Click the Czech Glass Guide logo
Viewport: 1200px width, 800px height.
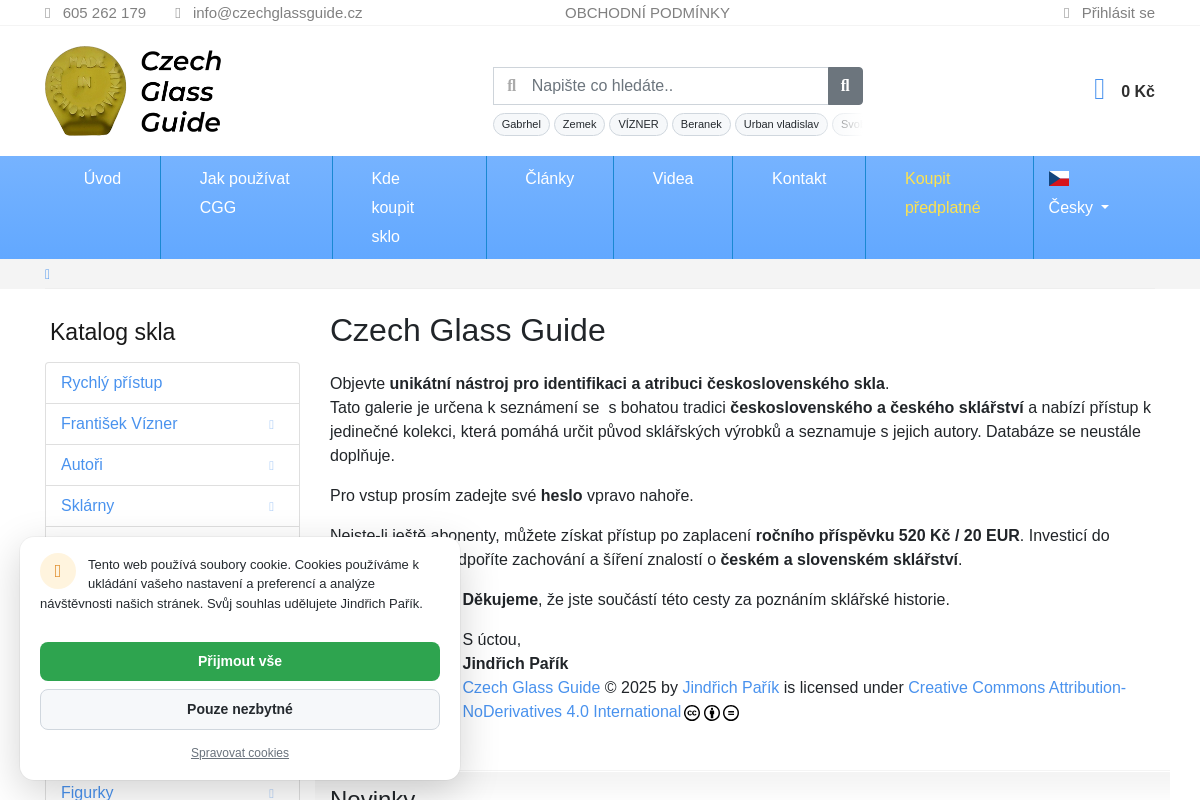133,91
